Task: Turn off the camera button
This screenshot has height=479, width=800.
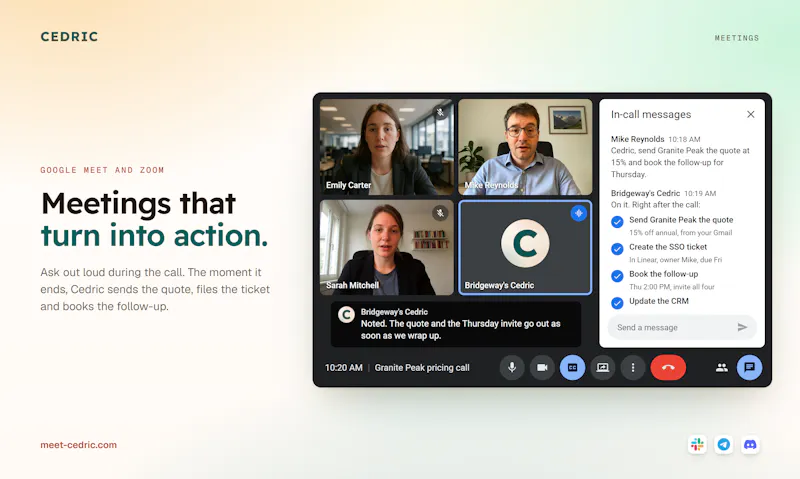Action: pos(542,367)
